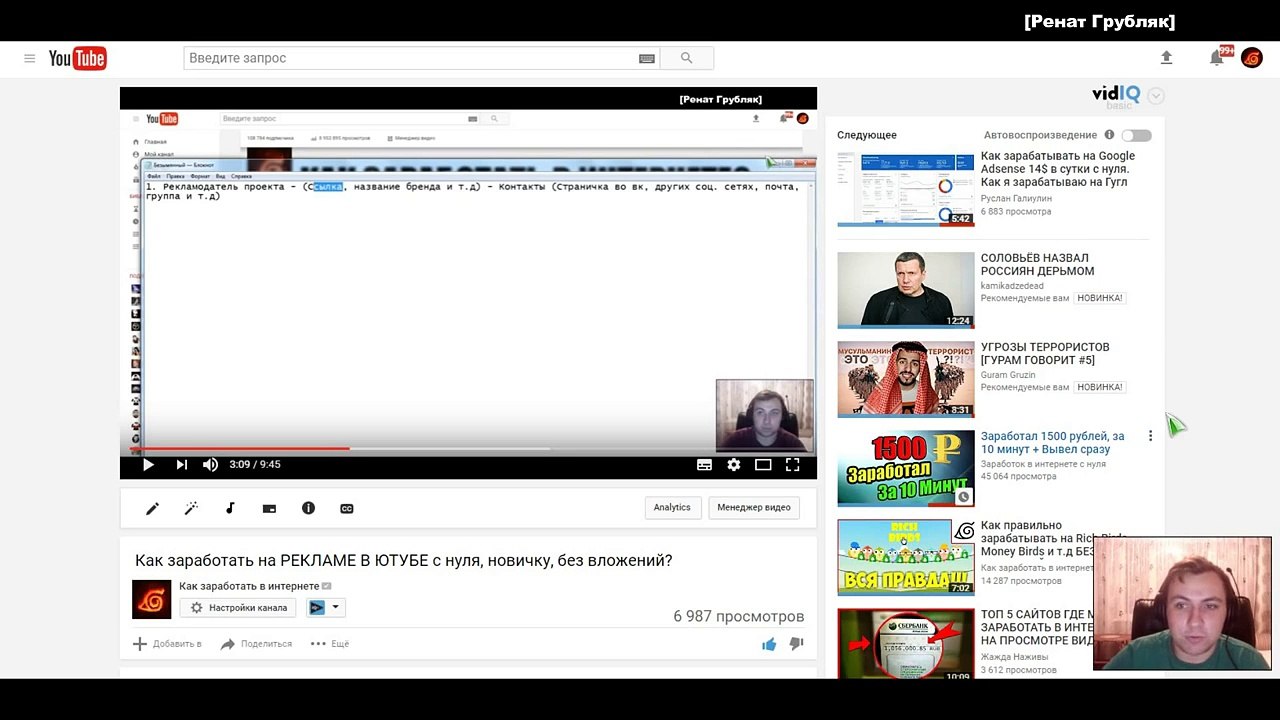The width and height of the screenshot is (1280, 720).
Task: Open Как зарабатывать на Google Adsense title
Action: [1058, 169]
